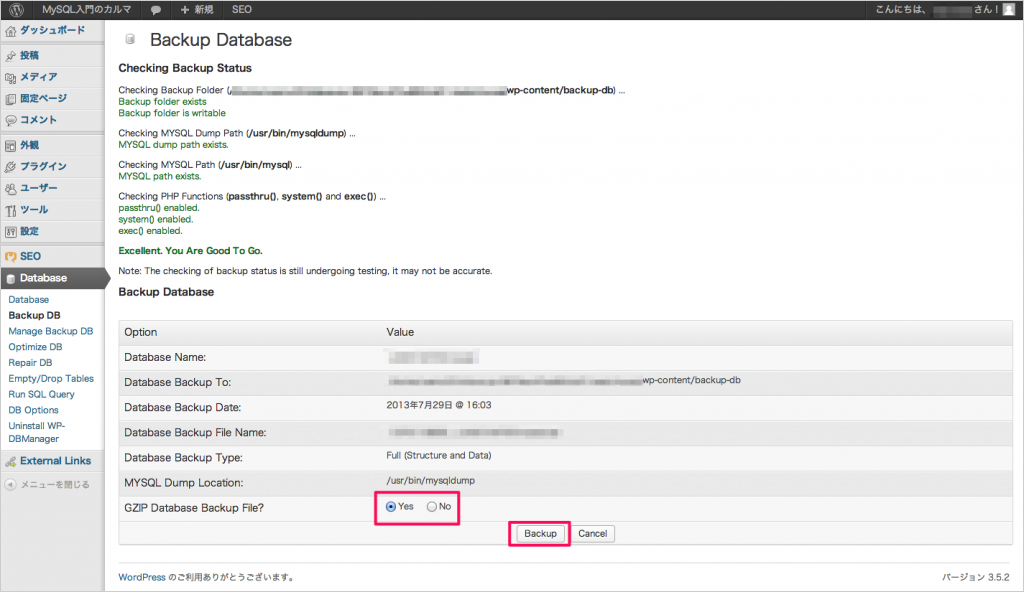The image size is (1024, 592).
Task: Open the MySQL入門のカルマ site name menu
Action: 86,10
